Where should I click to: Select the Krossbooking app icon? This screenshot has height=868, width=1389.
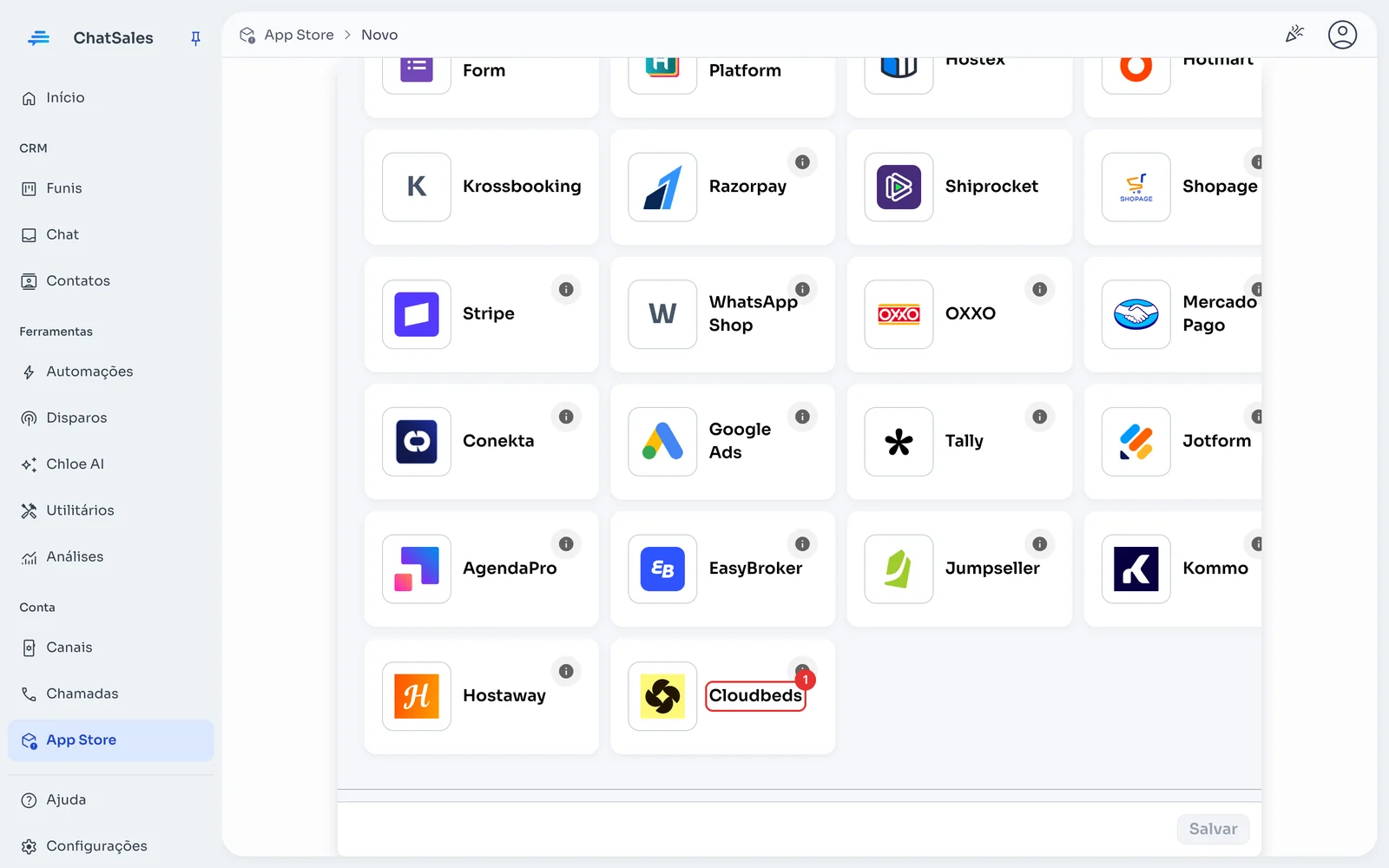[x=417, y=187]
